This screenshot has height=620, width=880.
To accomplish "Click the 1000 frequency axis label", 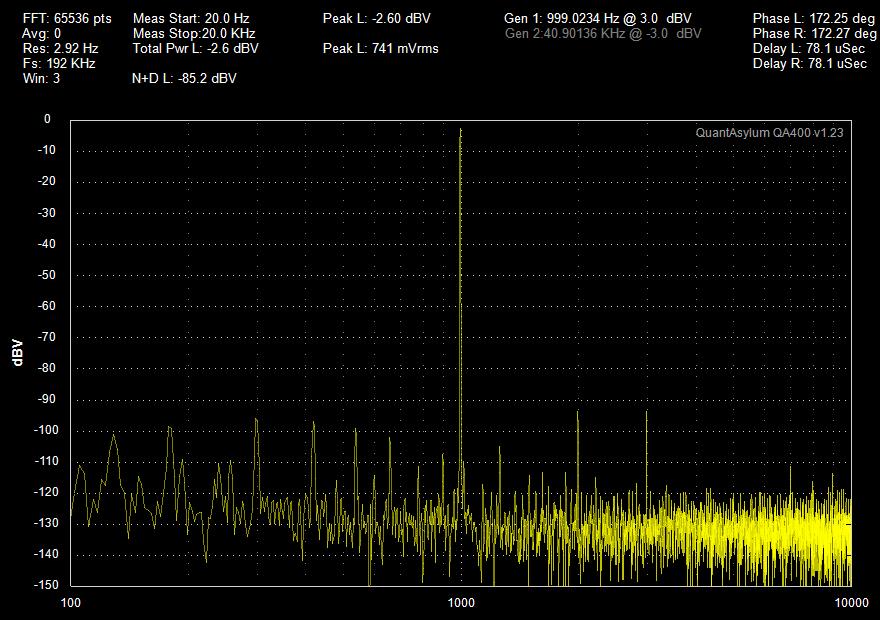I will (x=461, y=603).
